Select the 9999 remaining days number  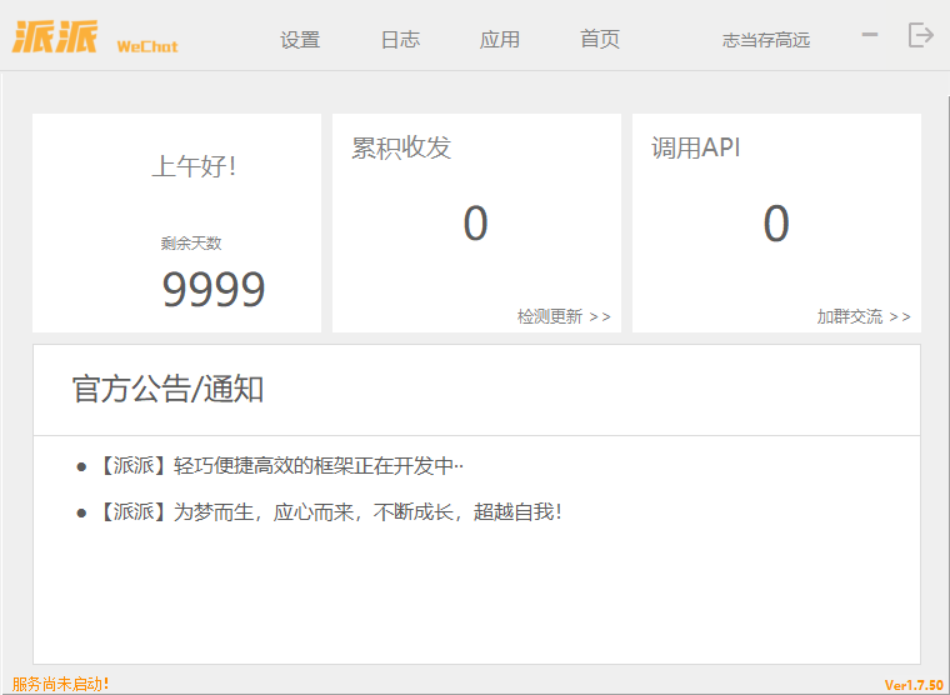[213, 290]
